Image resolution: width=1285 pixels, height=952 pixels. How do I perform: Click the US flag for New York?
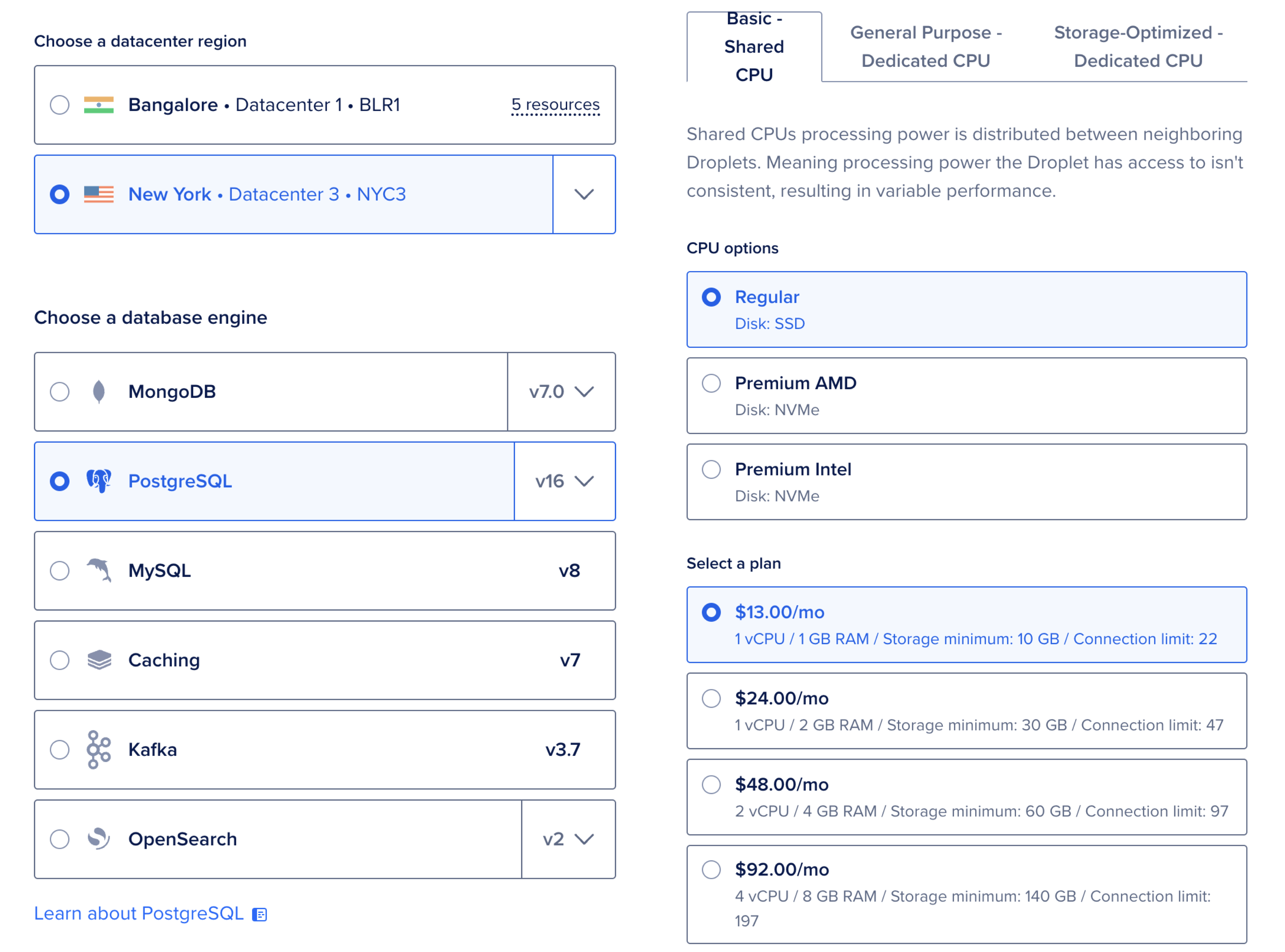point(99,194)
